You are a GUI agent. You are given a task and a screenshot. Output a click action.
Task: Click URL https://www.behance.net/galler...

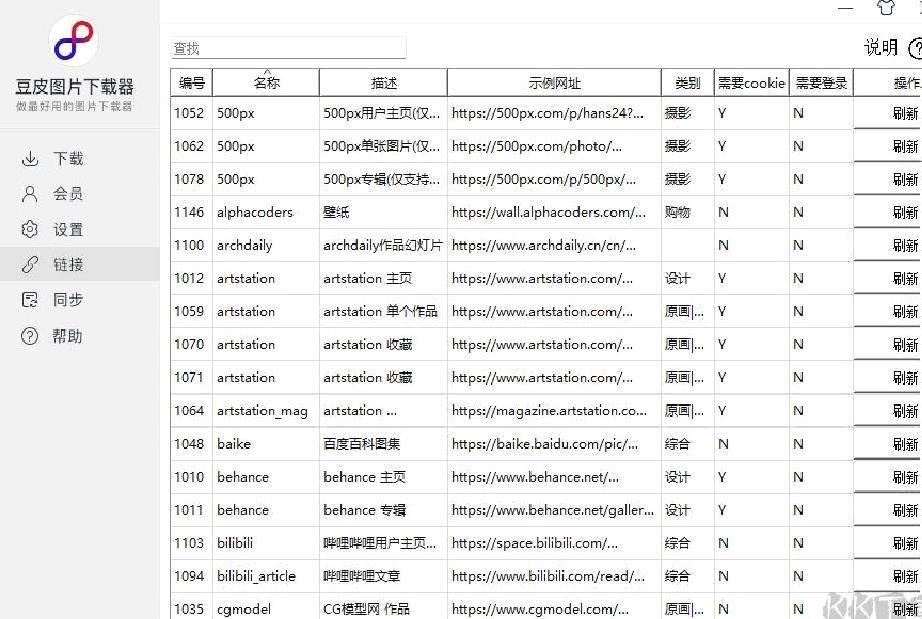[x=554, y=510]
